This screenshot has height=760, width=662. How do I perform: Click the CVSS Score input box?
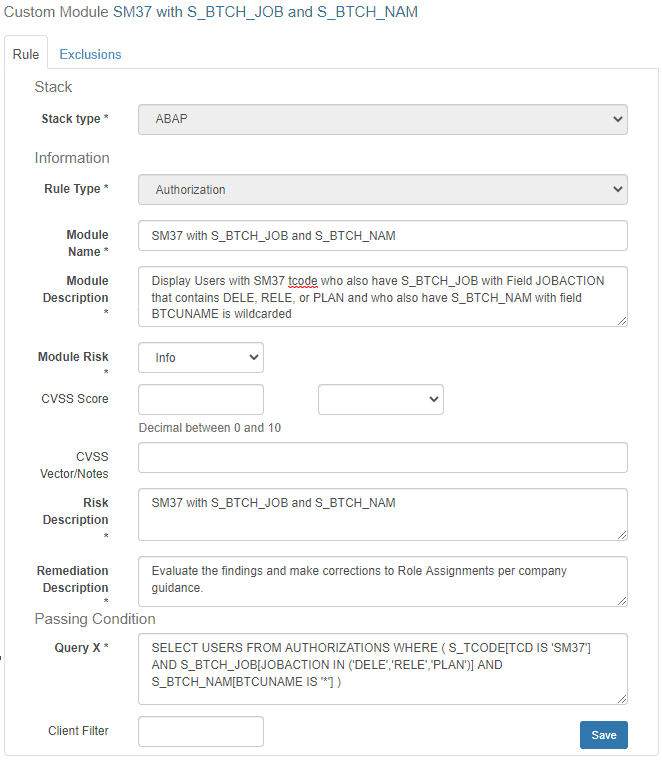pos(200,399)
